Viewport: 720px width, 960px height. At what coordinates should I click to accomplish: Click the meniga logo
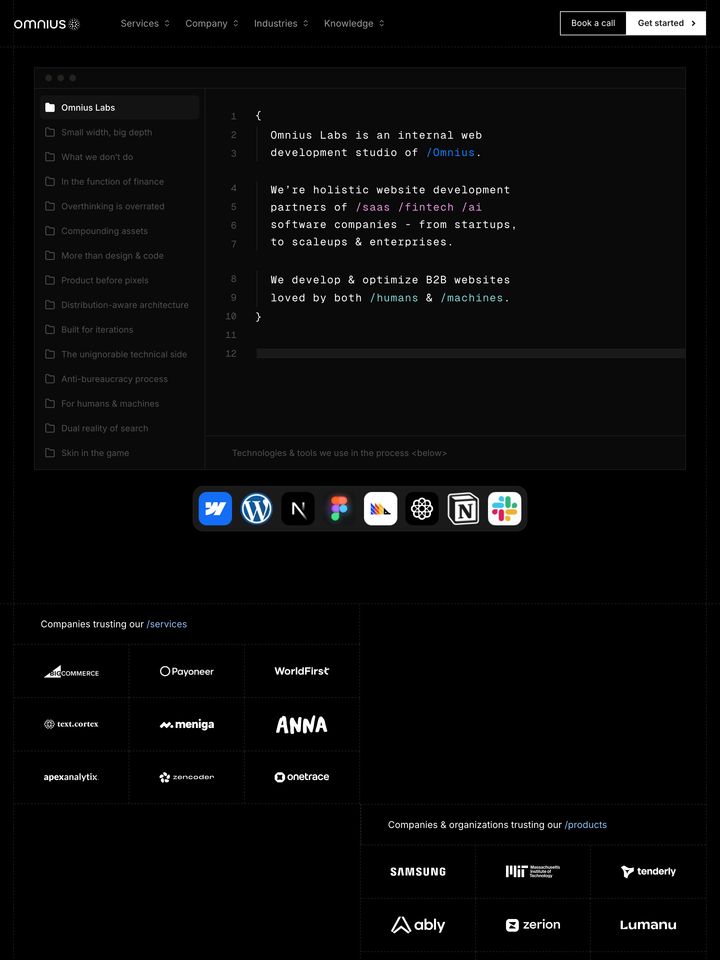[187, 725]
